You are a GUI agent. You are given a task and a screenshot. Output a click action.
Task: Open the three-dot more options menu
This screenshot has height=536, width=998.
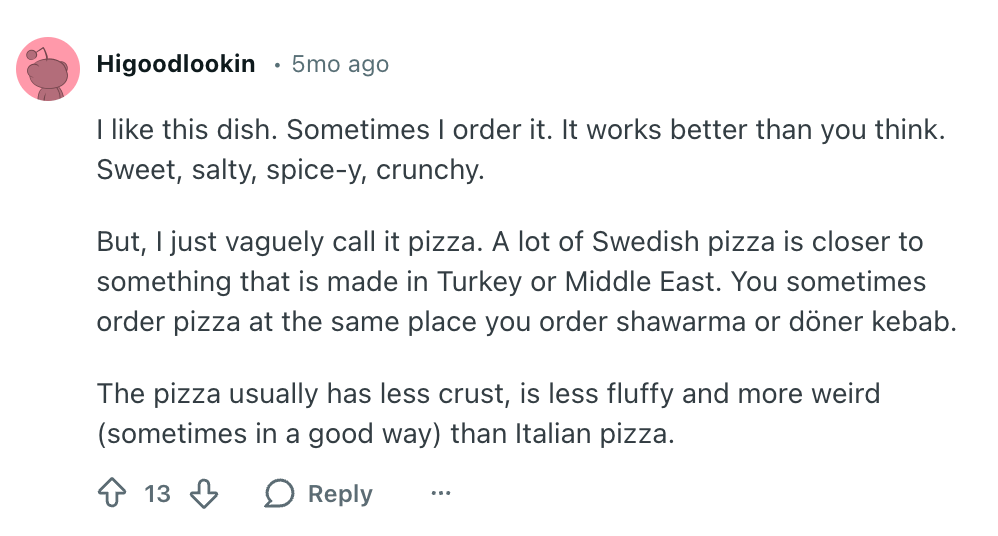pyautogui.click(x=440, y=494)
